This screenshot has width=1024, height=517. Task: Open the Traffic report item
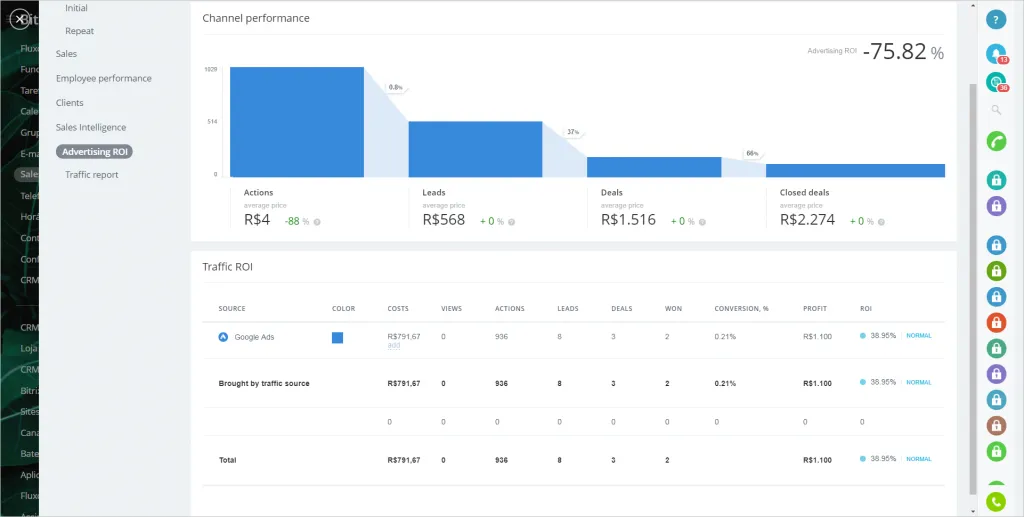coord(91,175)
